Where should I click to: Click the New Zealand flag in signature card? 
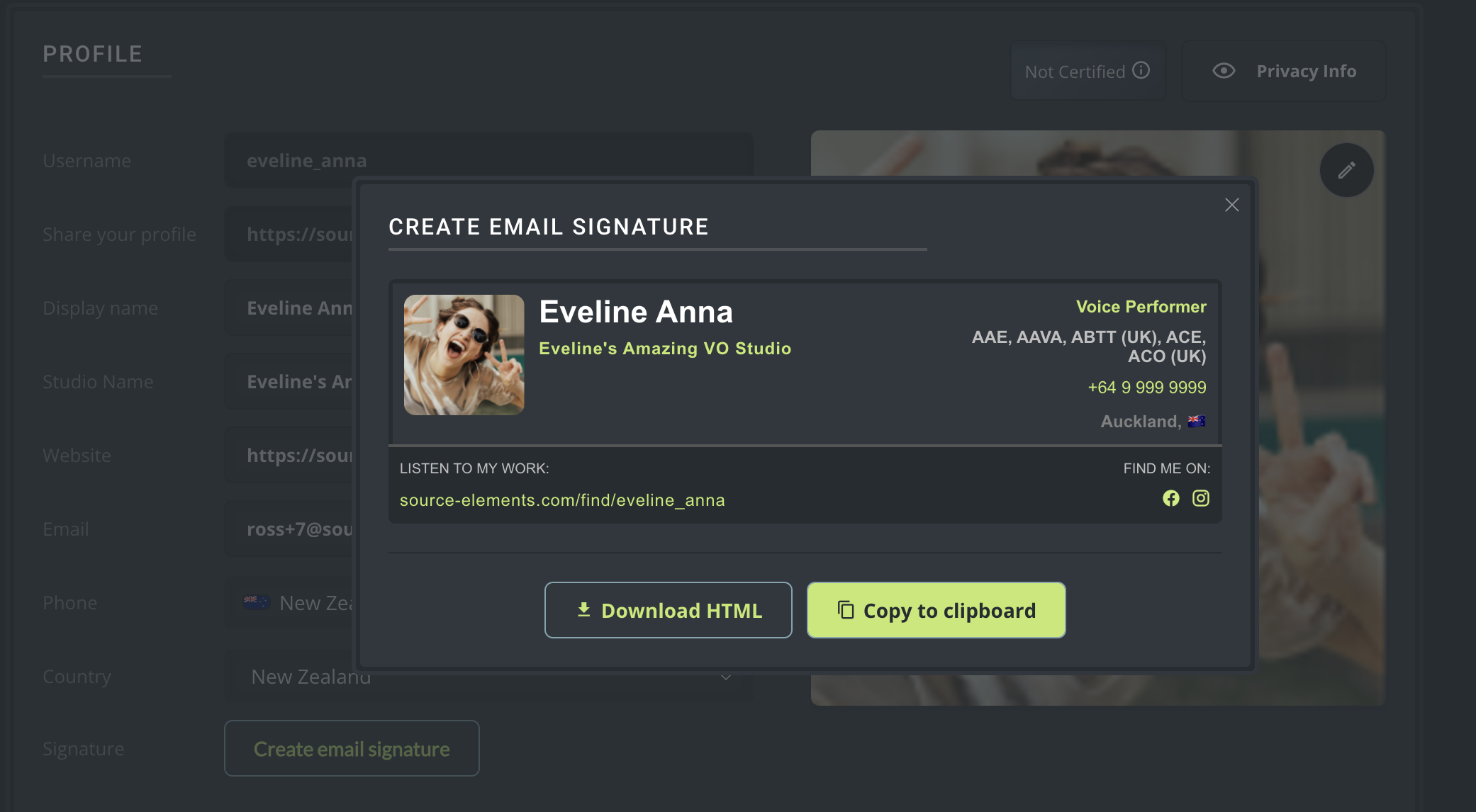(1197, 421)
